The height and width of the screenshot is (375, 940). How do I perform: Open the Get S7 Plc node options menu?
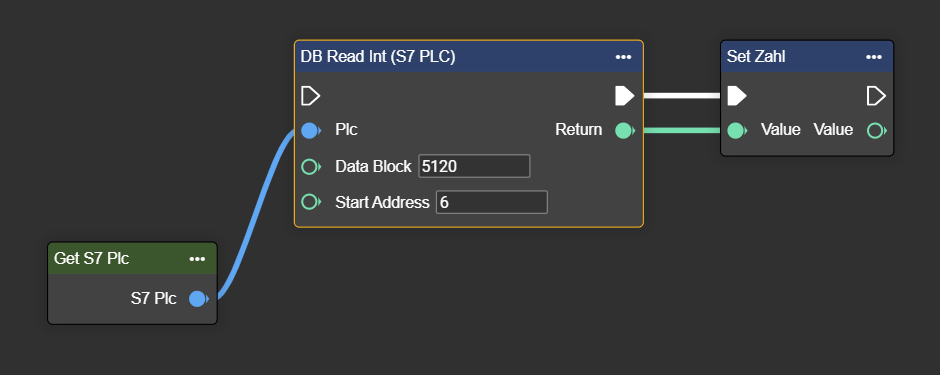tap(197, 259)
